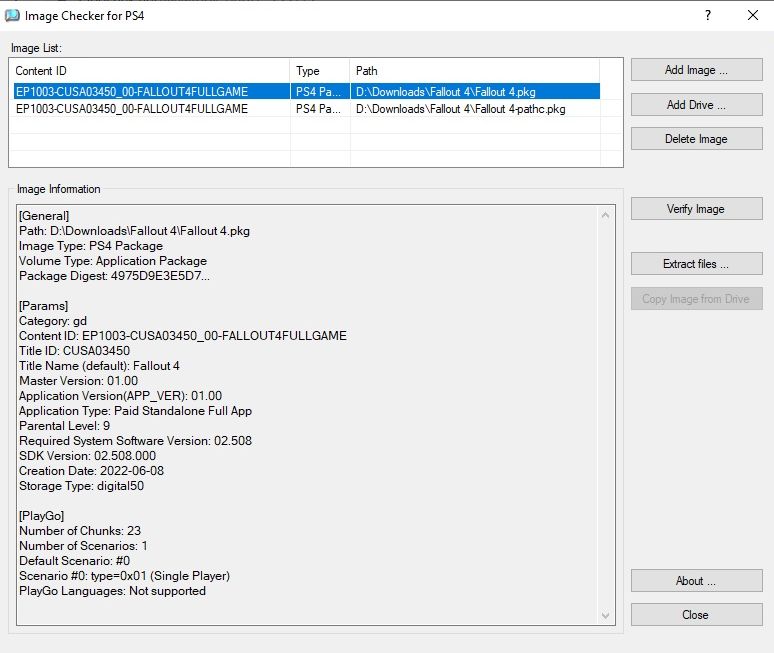
Task: Click the About button
Action: [x=697, y=580]
